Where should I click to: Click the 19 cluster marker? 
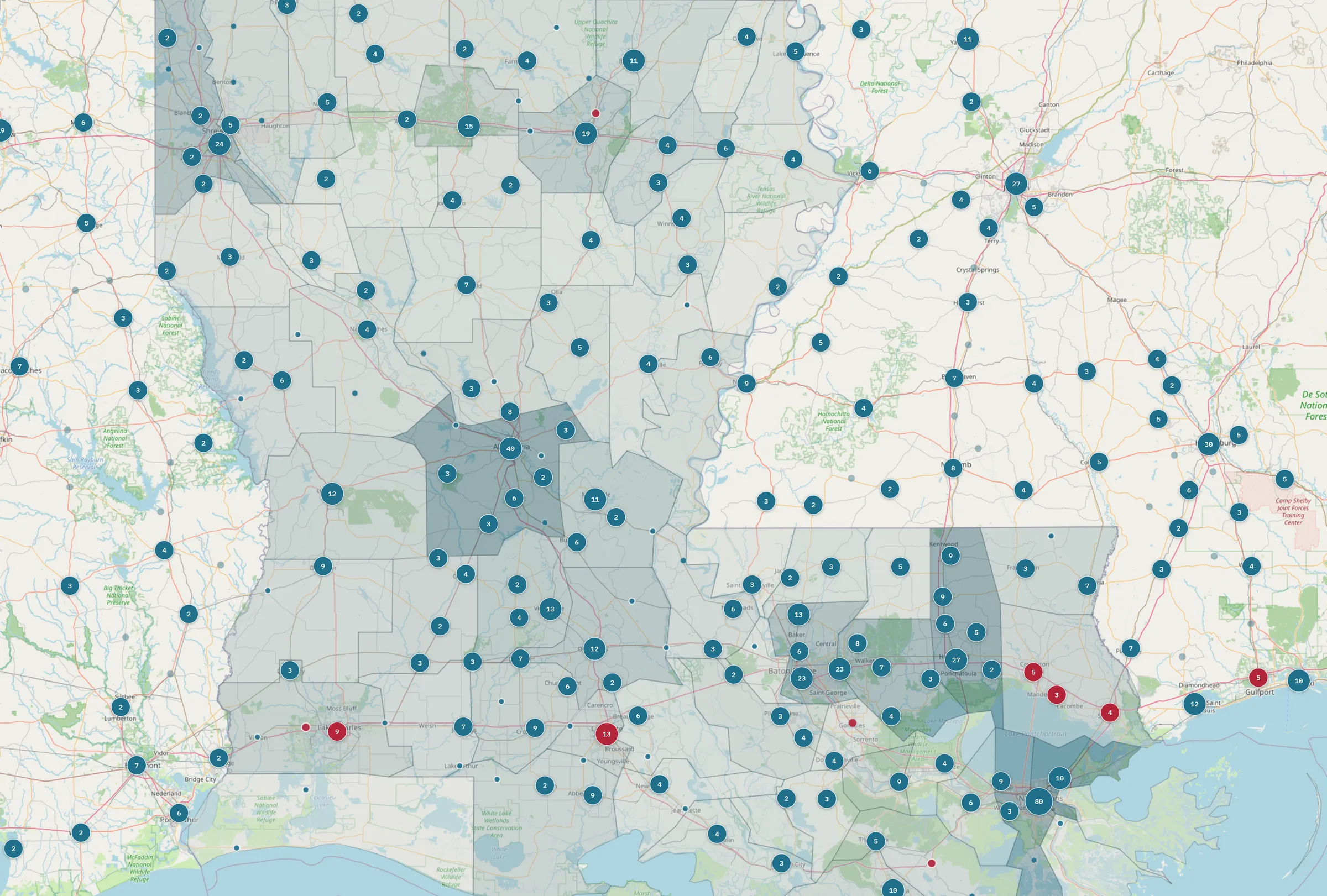tap(586, 134)
